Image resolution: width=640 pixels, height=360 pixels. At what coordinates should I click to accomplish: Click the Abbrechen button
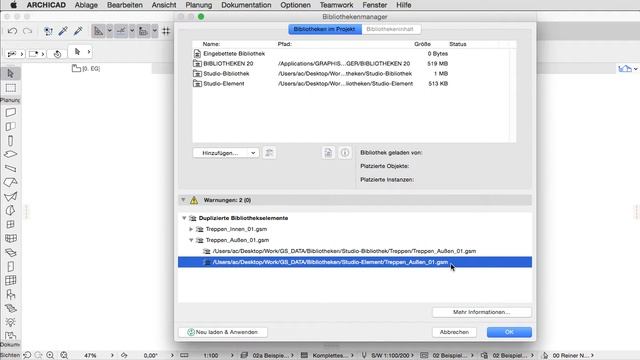(x=454, y=332)
